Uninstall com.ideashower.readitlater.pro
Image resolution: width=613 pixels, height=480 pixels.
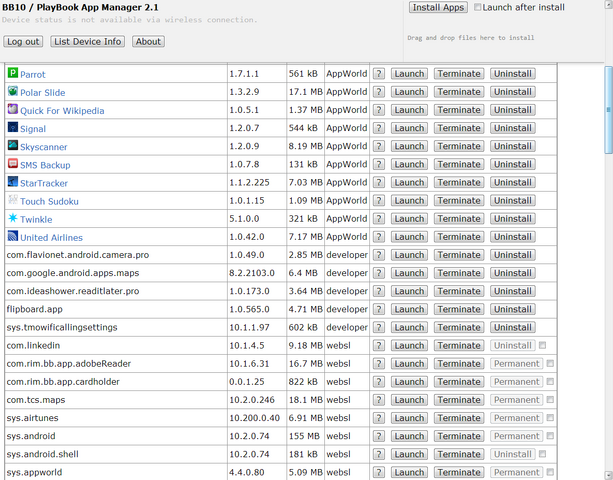513,291
